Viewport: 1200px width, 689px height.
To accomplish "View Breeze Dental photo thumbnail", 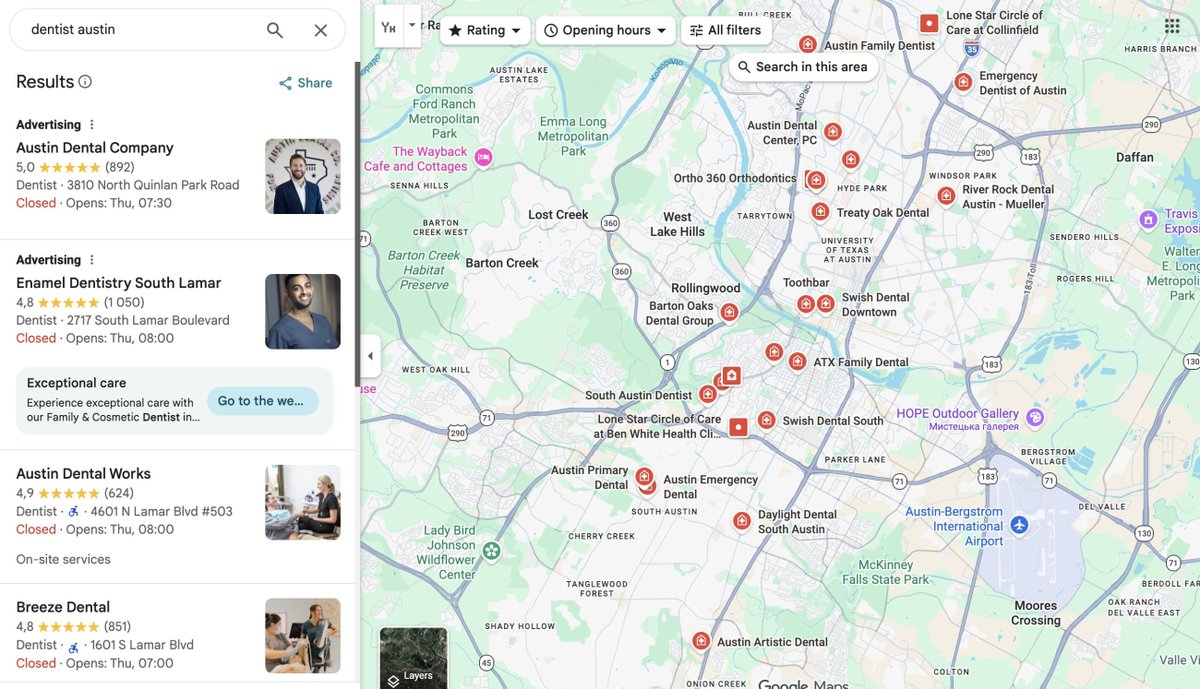I will point(303,636).
